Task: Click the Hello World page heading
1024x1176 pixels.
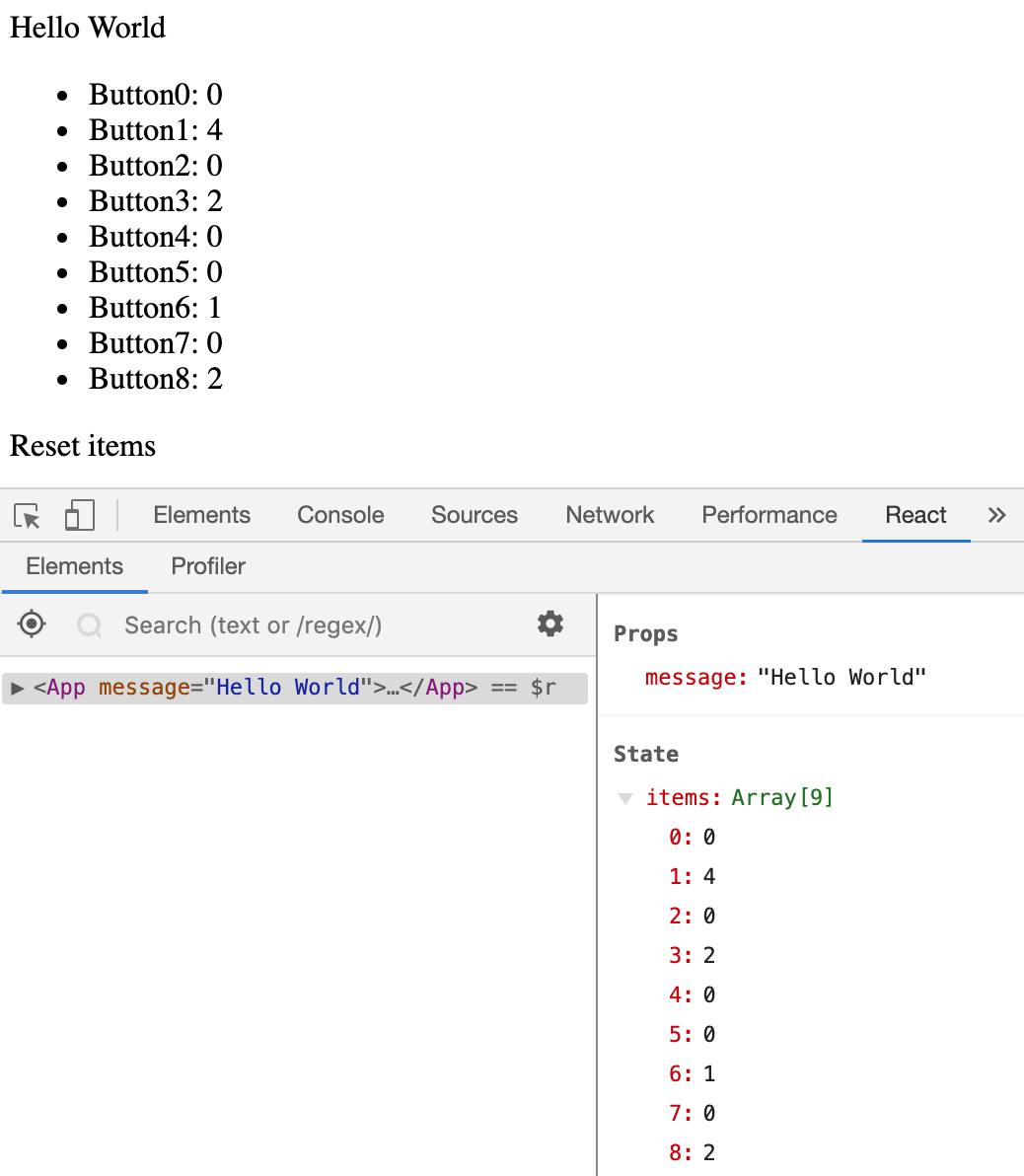Action: (x=87, y=28)
